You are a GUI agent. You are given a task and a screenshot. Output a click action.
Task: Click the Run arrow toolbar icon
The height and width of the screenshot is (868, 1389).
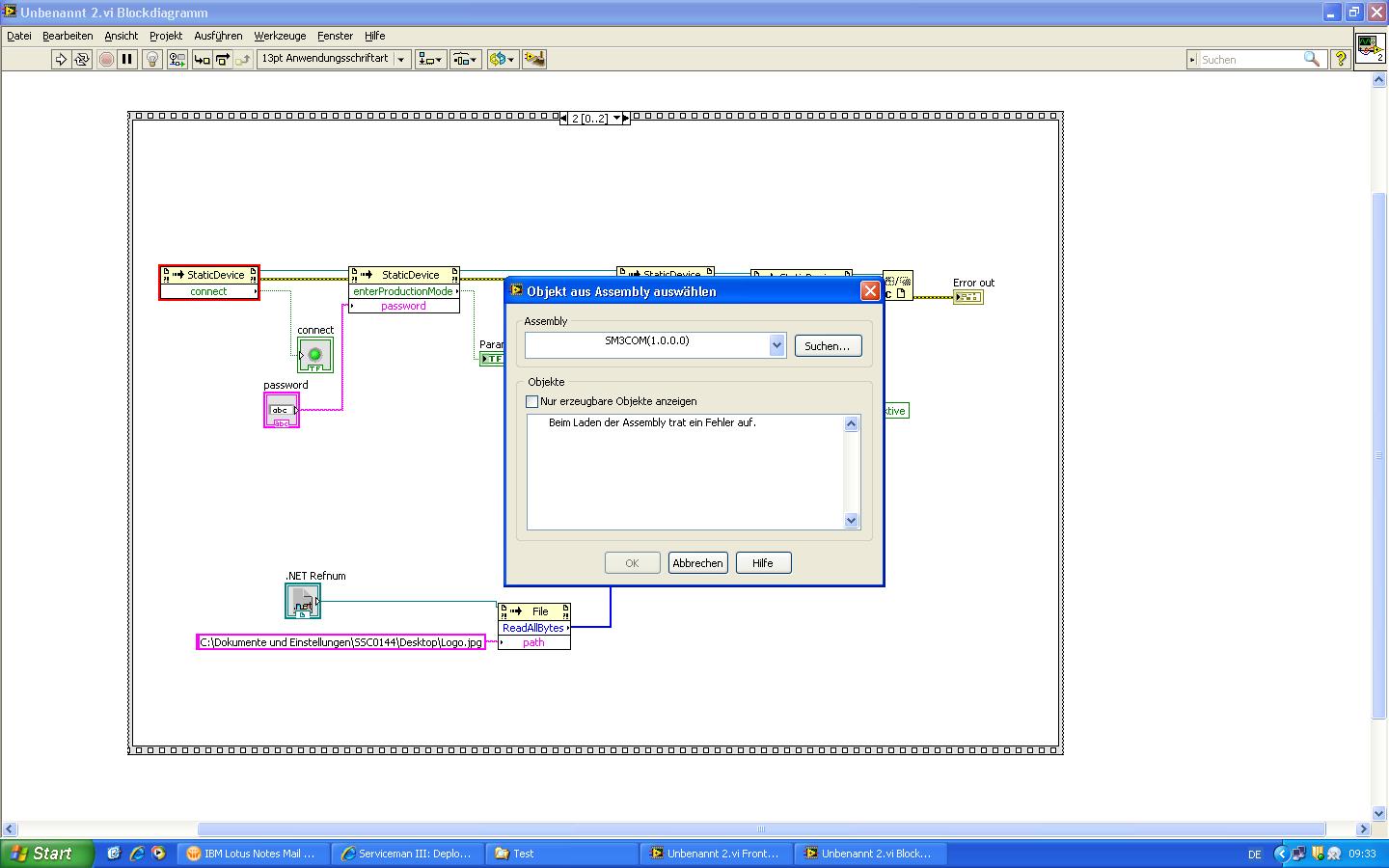tap(61, 60)
